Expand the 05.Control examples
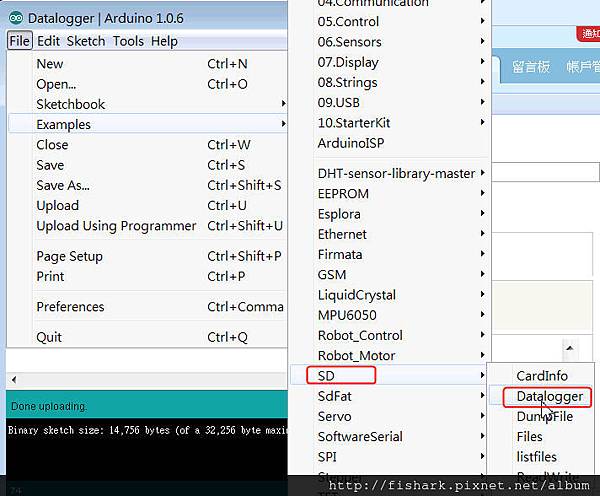 coord(390,21)
